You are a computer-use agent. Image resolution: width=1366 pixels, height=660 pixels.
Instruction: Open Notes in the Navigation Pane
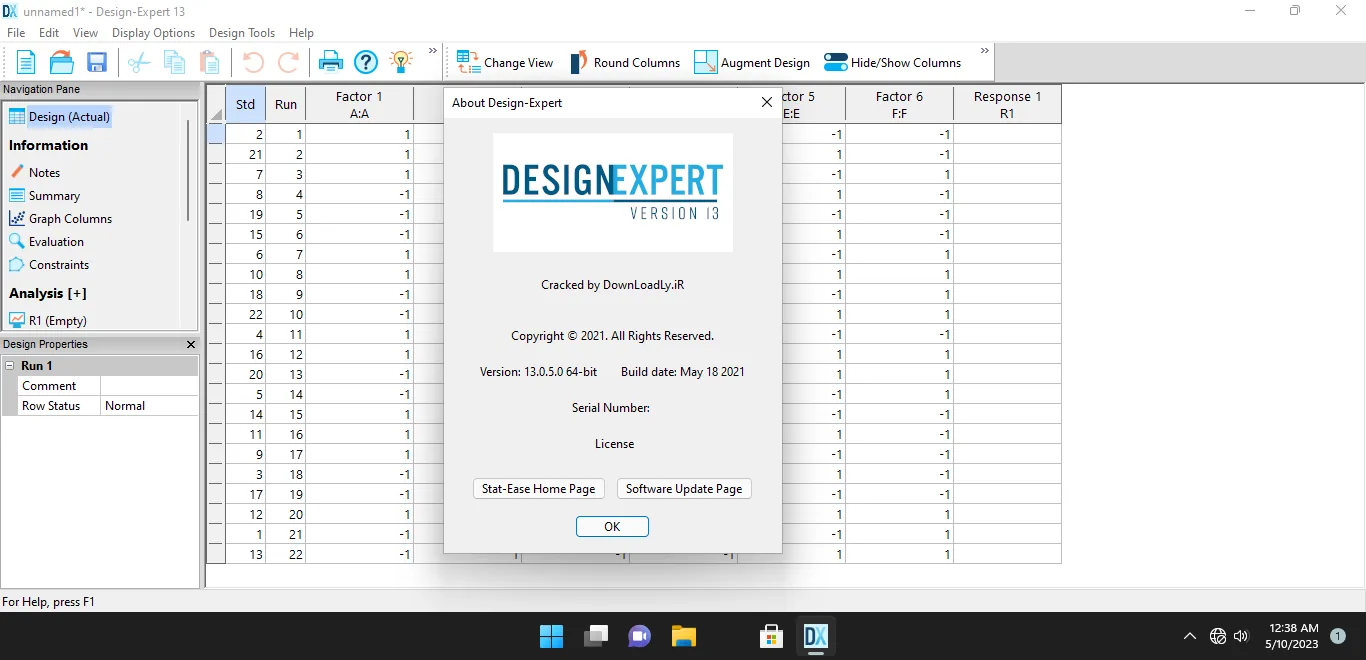(35, 172)
